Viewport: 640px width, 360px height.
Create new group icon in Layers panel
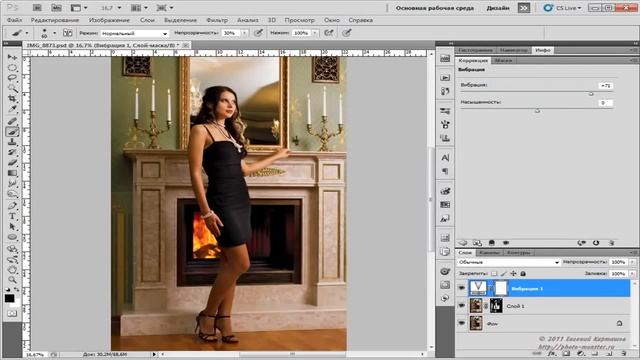coord(594,353)
